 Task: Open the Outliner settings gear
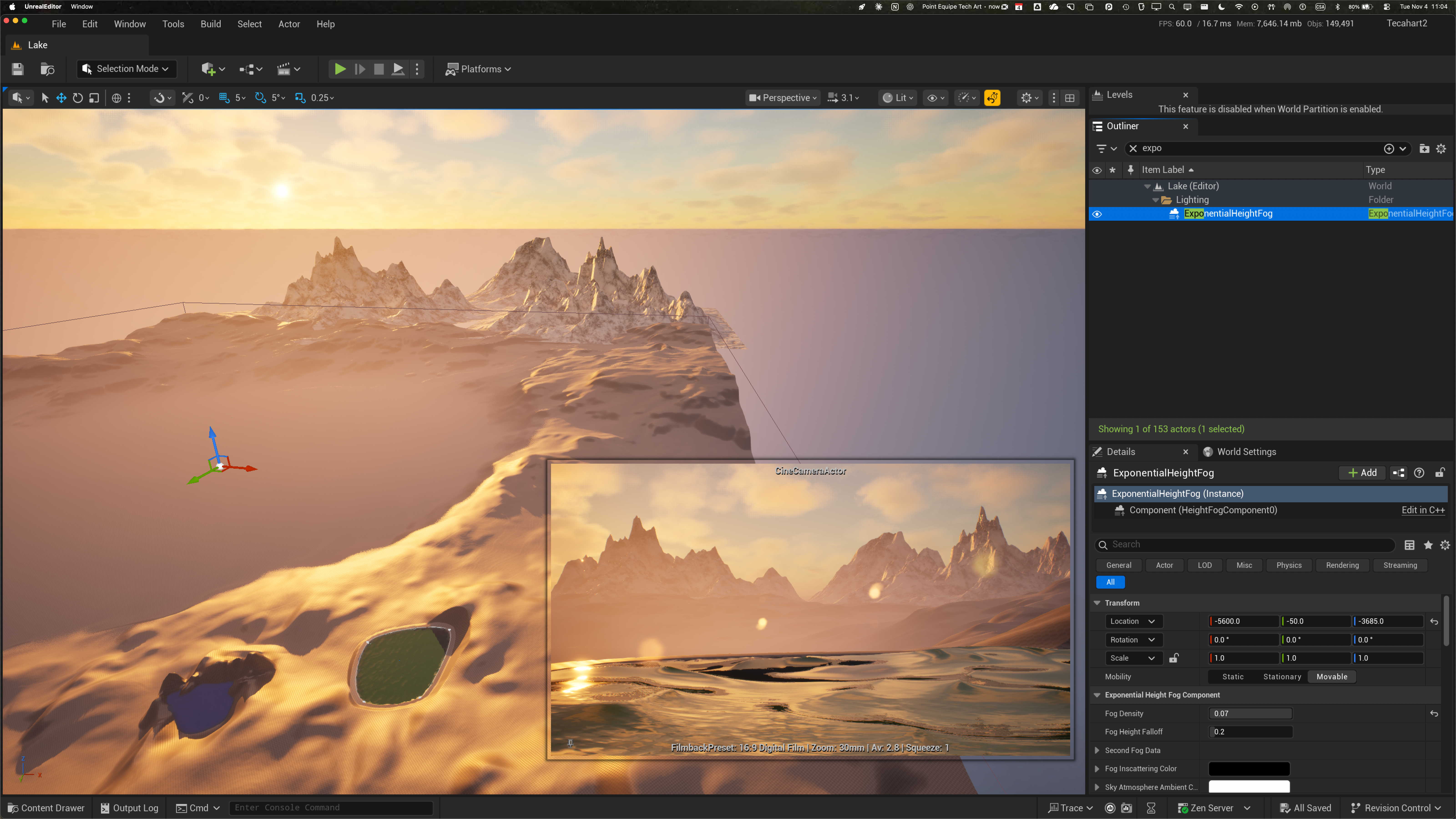coord(1441,149)
